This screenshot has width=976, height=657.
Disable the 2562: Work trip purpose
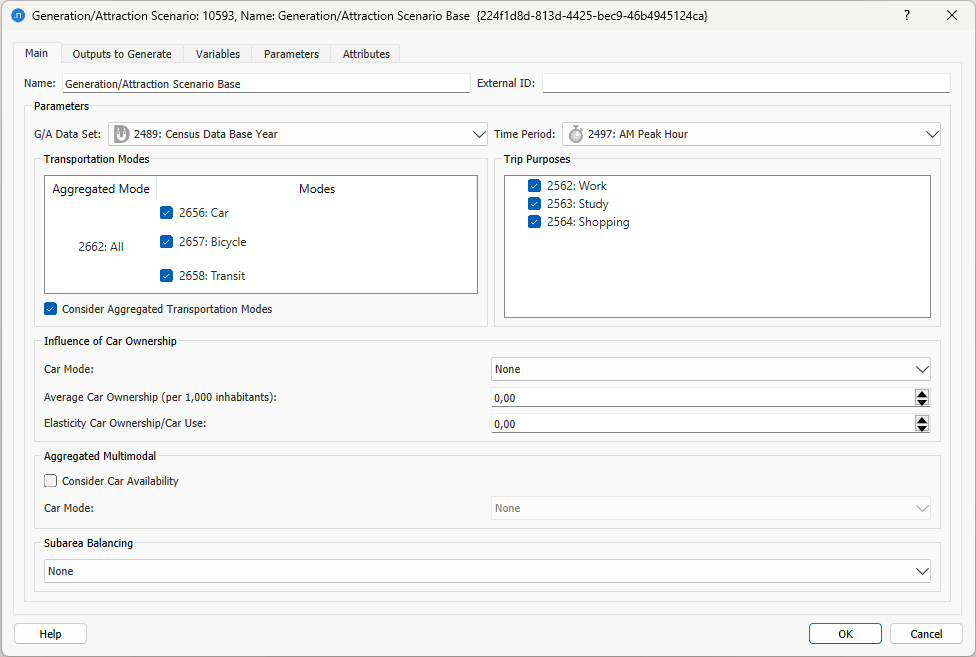click(x=534, y=185)
